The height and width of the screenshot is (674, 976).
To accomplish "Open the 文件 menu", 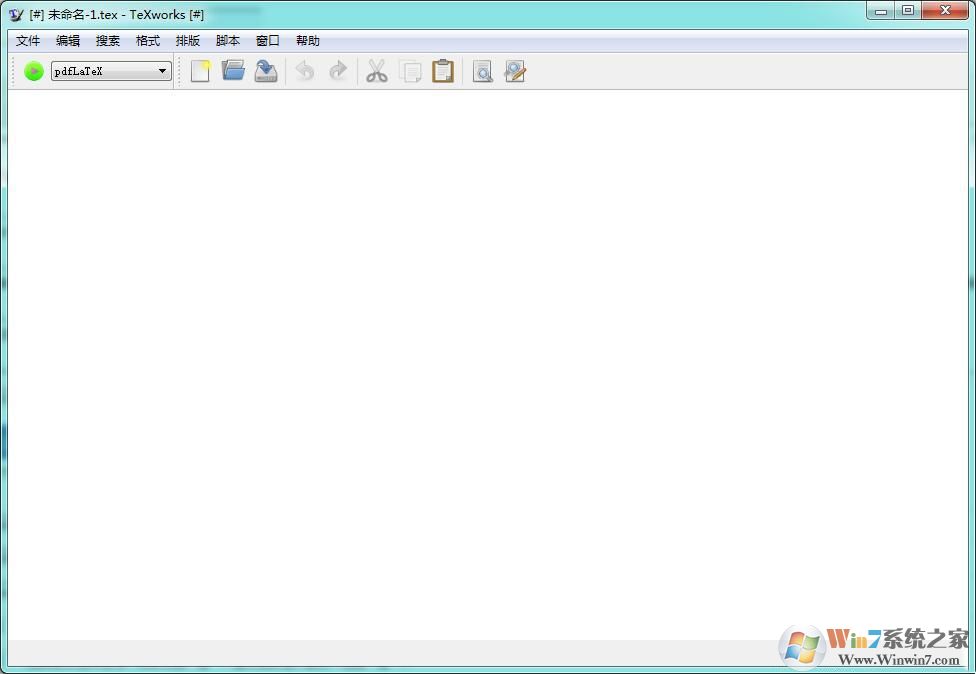I will [x=28, y=40].
